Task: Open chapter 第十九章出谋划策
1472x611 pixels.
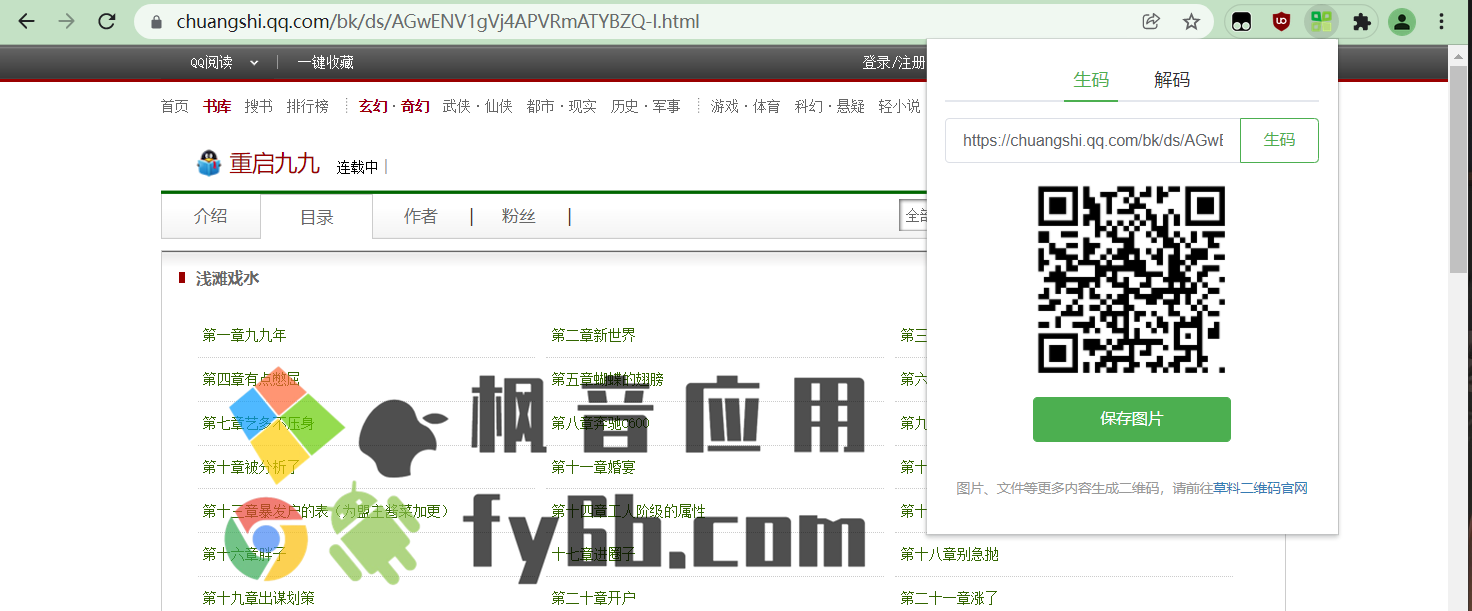Action: click(258, 598)
